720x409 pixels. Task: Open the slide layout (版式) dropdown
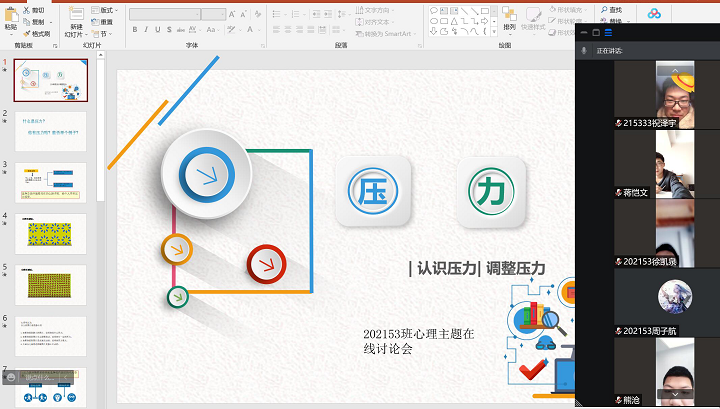coord(105,10)
